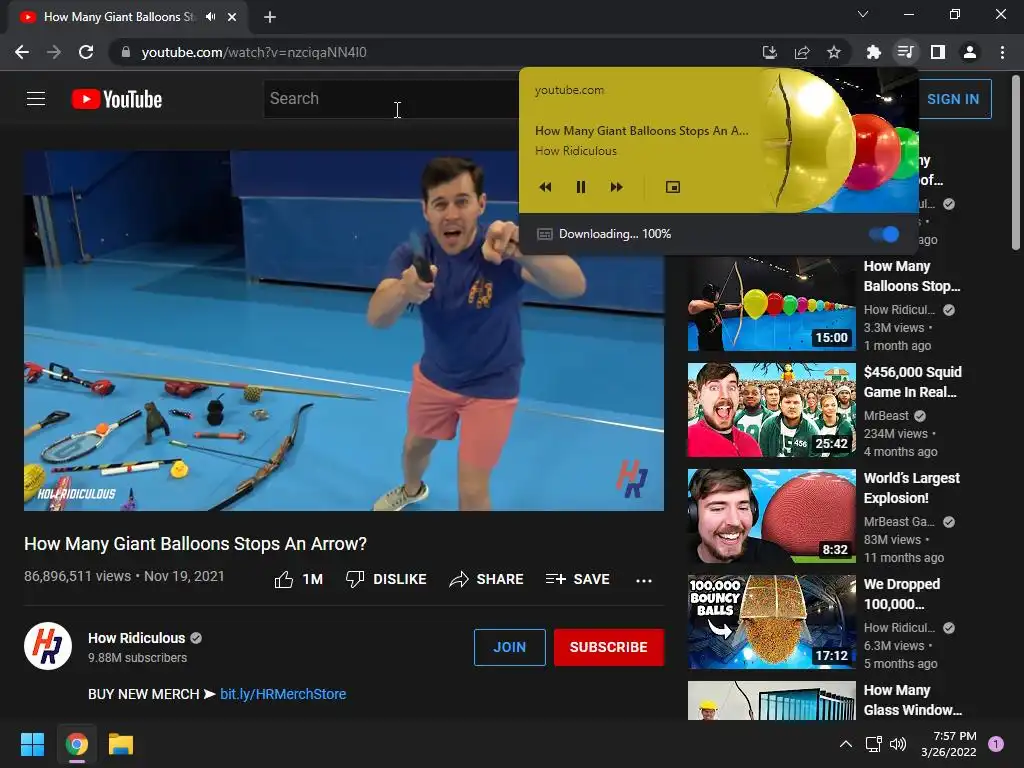Go to the YouTube home logo
The height and width of the screenshot is (768, 1024).
117,99
